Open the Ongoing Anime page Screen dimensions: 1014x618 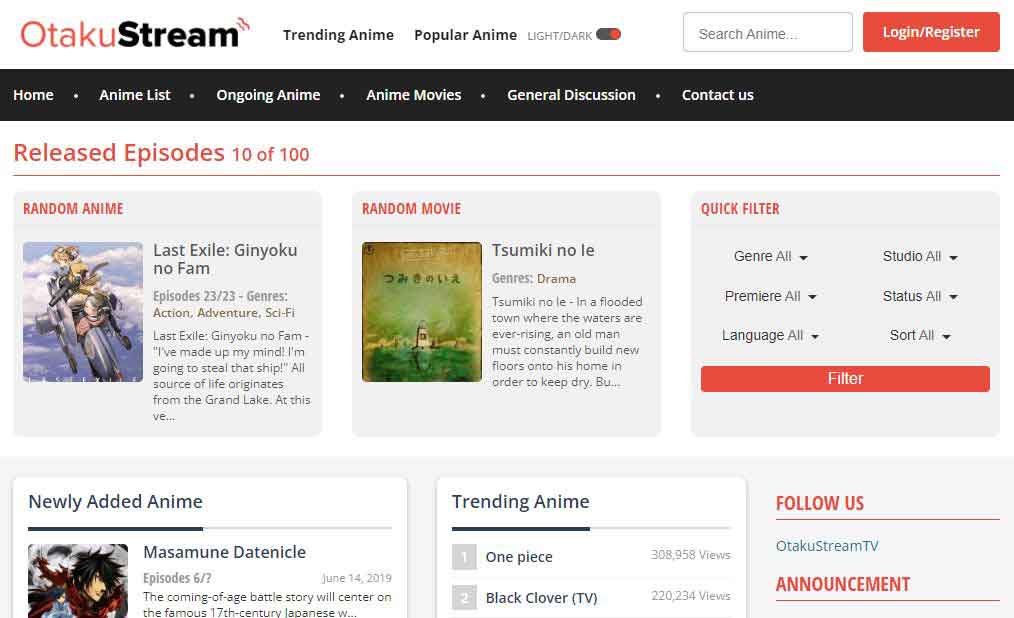[268, 95]
